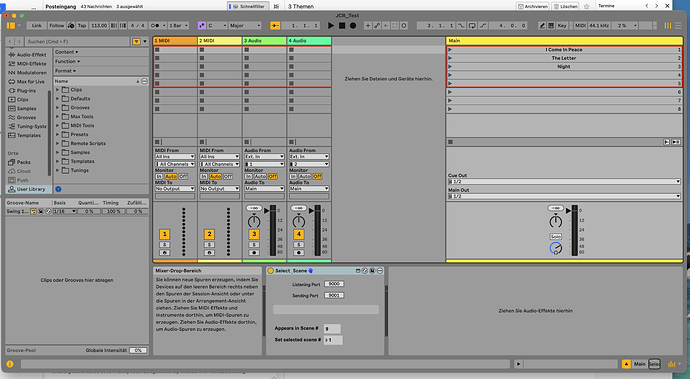Switch to Arrangement view with orange bars icon
The width and height of the screenshot is (690, 379).
coord(668,26)
